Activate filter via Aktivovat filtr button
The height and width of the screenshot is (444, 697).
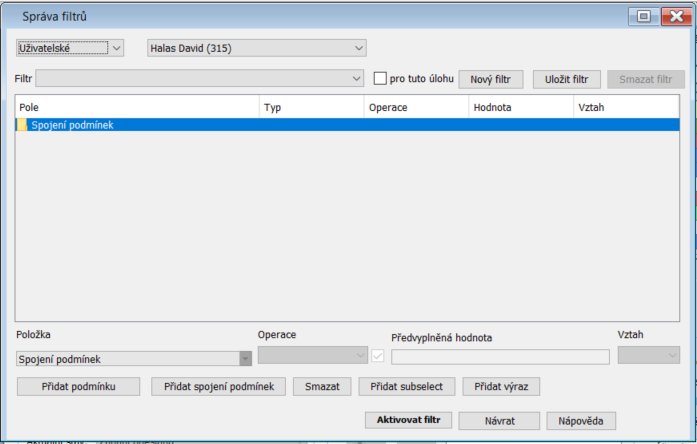(x=408, y=420)
